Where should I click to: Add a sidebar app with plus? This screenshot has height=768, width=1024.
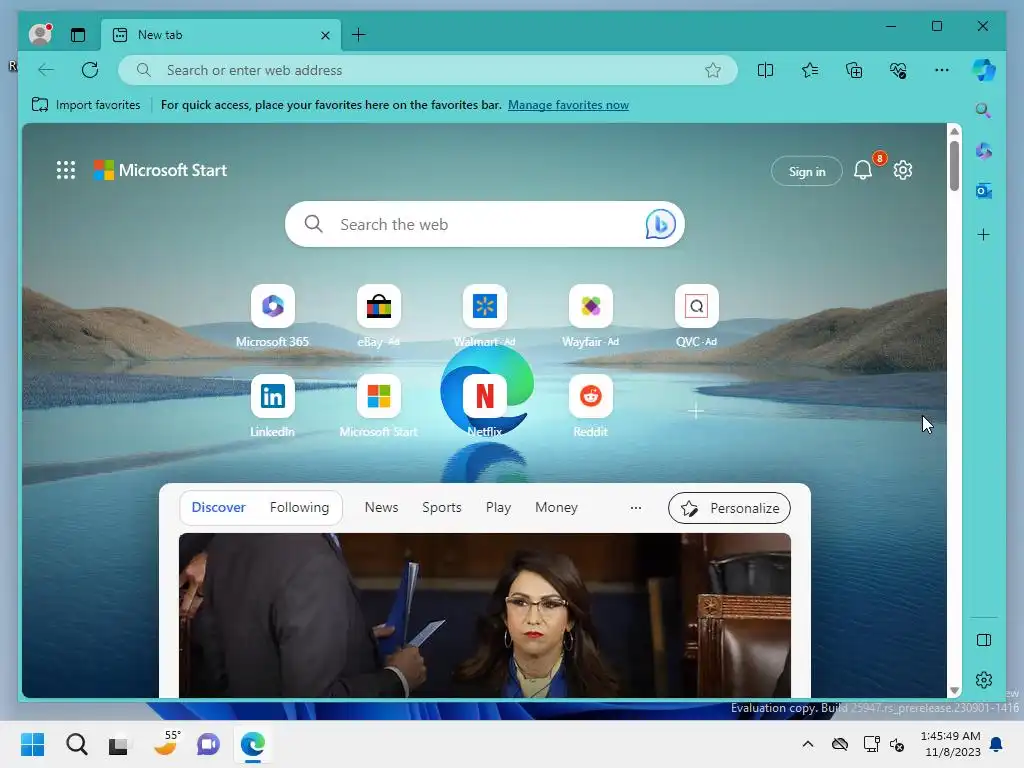[984, 234]
